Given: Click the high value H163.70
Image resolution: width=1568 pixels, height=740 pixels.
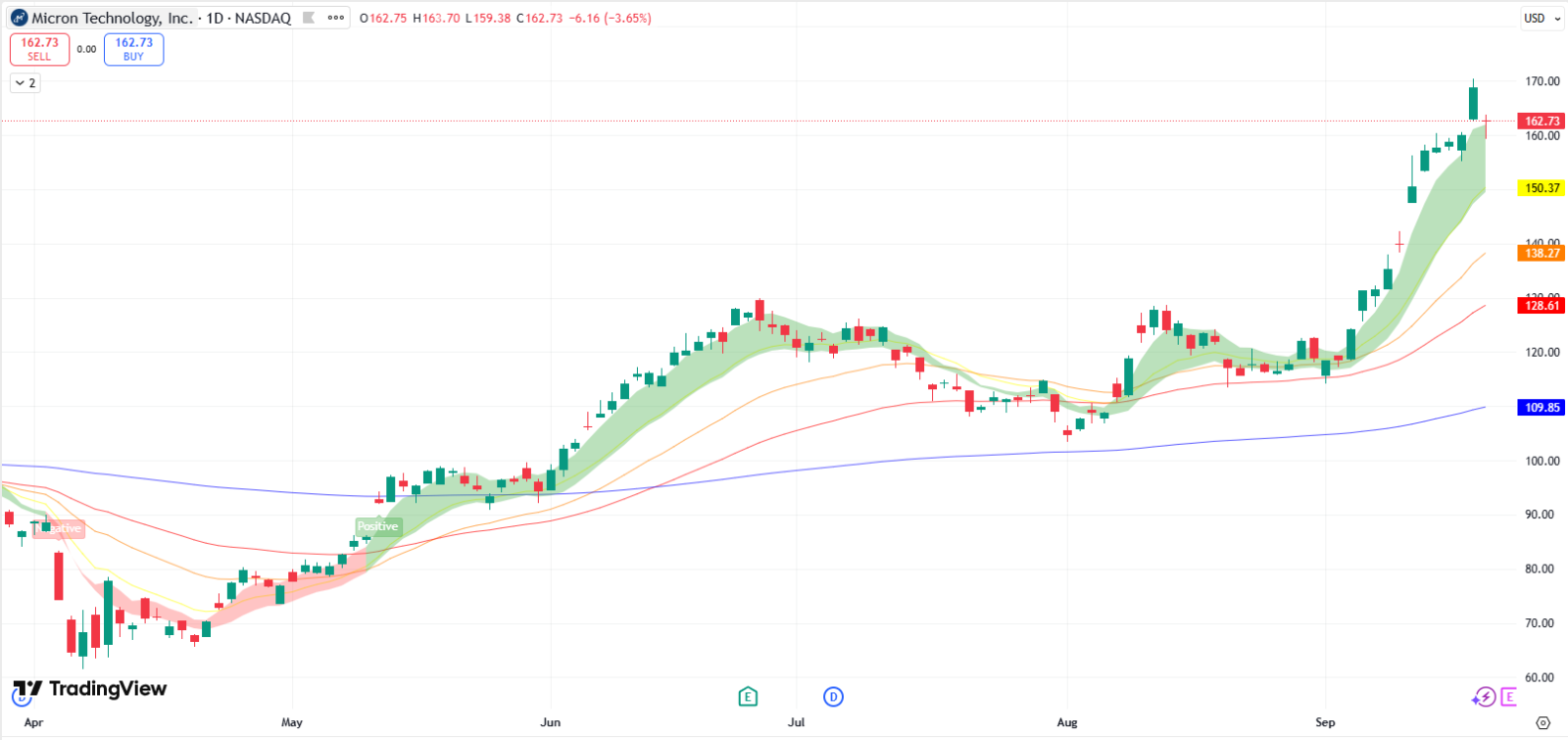Looking at the screenshot, I should (437, 18).
